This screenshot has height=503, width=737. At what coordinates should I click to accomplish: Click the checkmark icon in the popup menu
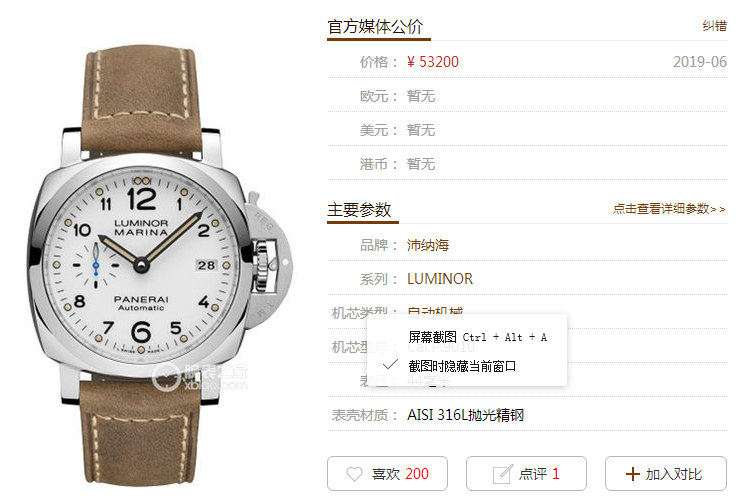click(x=390, y=365)
